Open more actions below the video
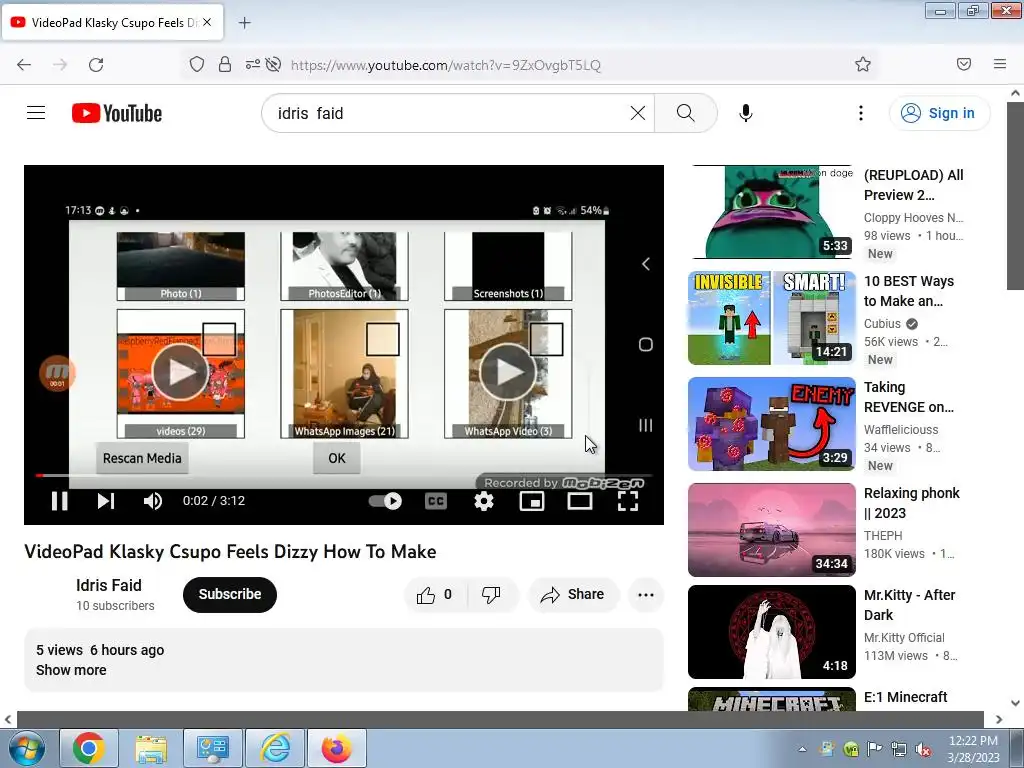The height and width of the screenshot is (768, 1024). (646, 594)
